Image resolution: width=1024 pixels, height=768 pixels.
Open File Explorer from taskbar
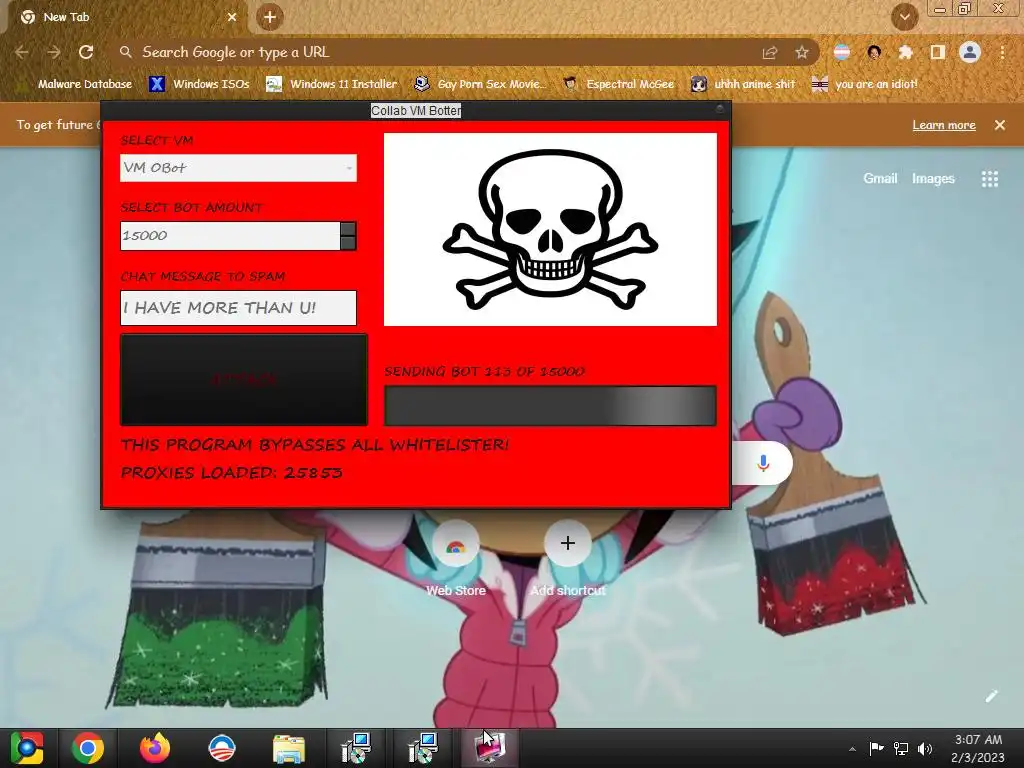point(289,748)
